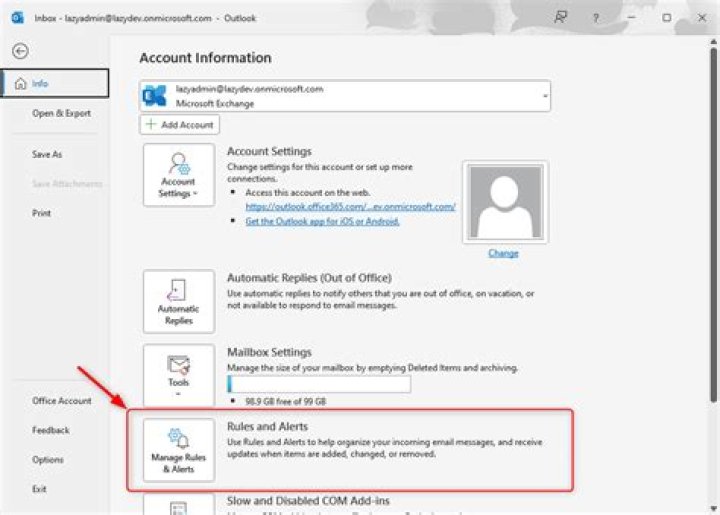Click the profile picture placeholder
Viewport: 720px width, 515px height.
coord(505,202)
